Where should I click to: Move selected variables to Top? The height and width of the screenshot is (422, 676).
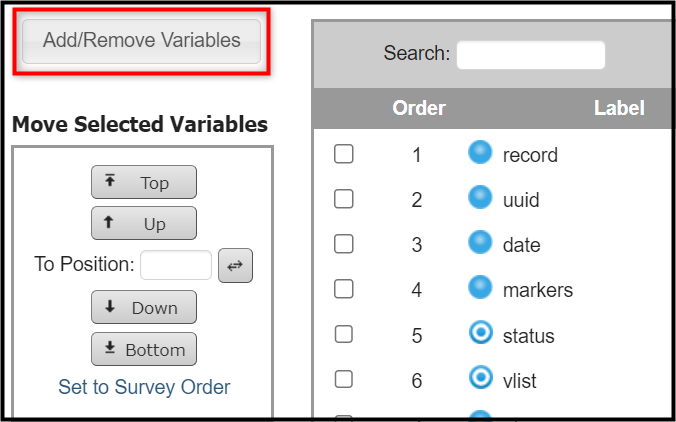tap(144, 182)
